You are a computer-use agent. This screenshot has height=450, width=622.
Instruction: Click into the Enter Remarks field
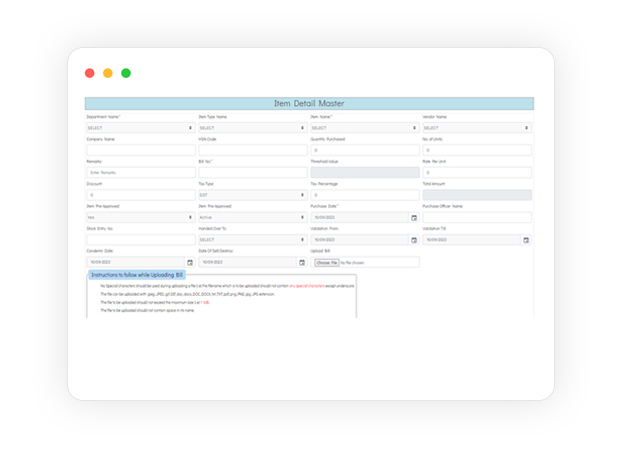pyautogui.click(x=141, y=173)
